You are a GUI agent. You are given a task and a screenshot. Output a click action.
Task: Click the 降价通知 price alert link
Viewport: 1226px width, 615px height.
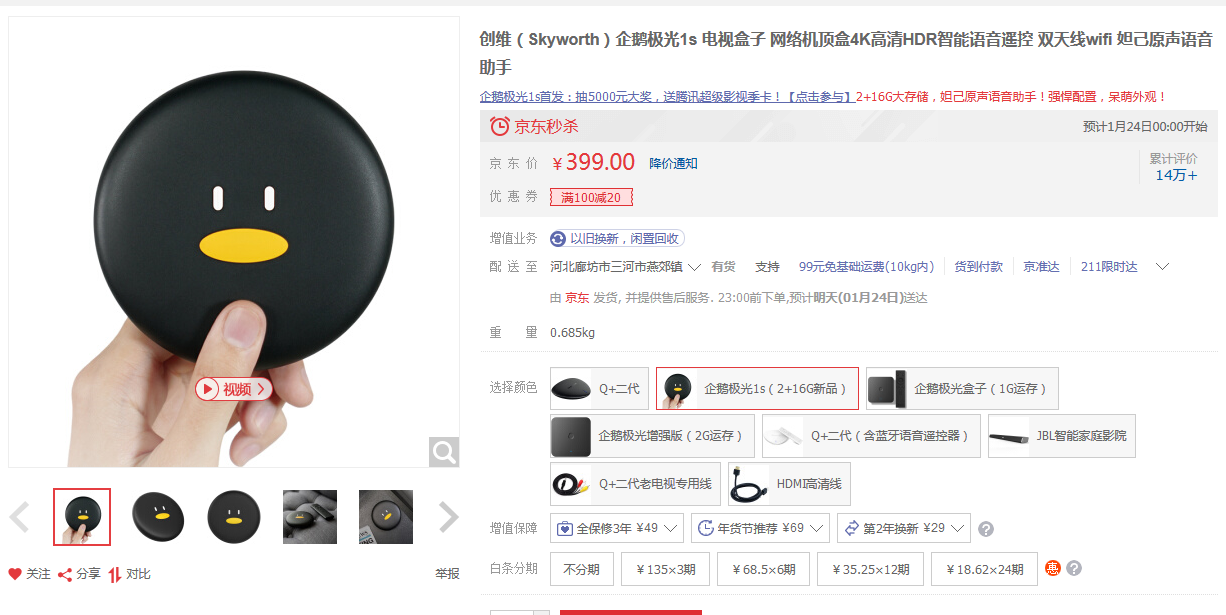coord(673,163)
